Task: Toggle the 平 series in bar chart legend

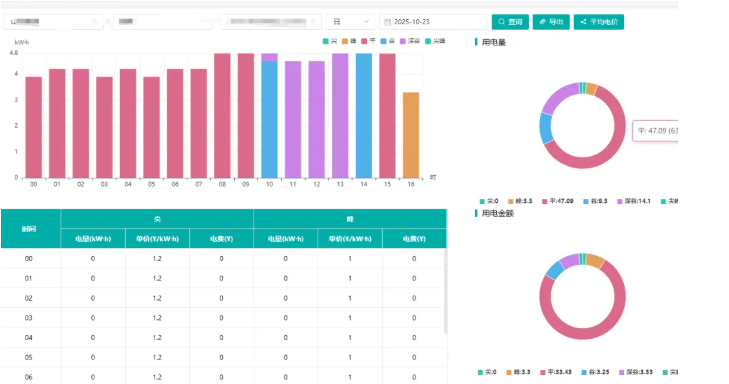Action: point(369,41)
